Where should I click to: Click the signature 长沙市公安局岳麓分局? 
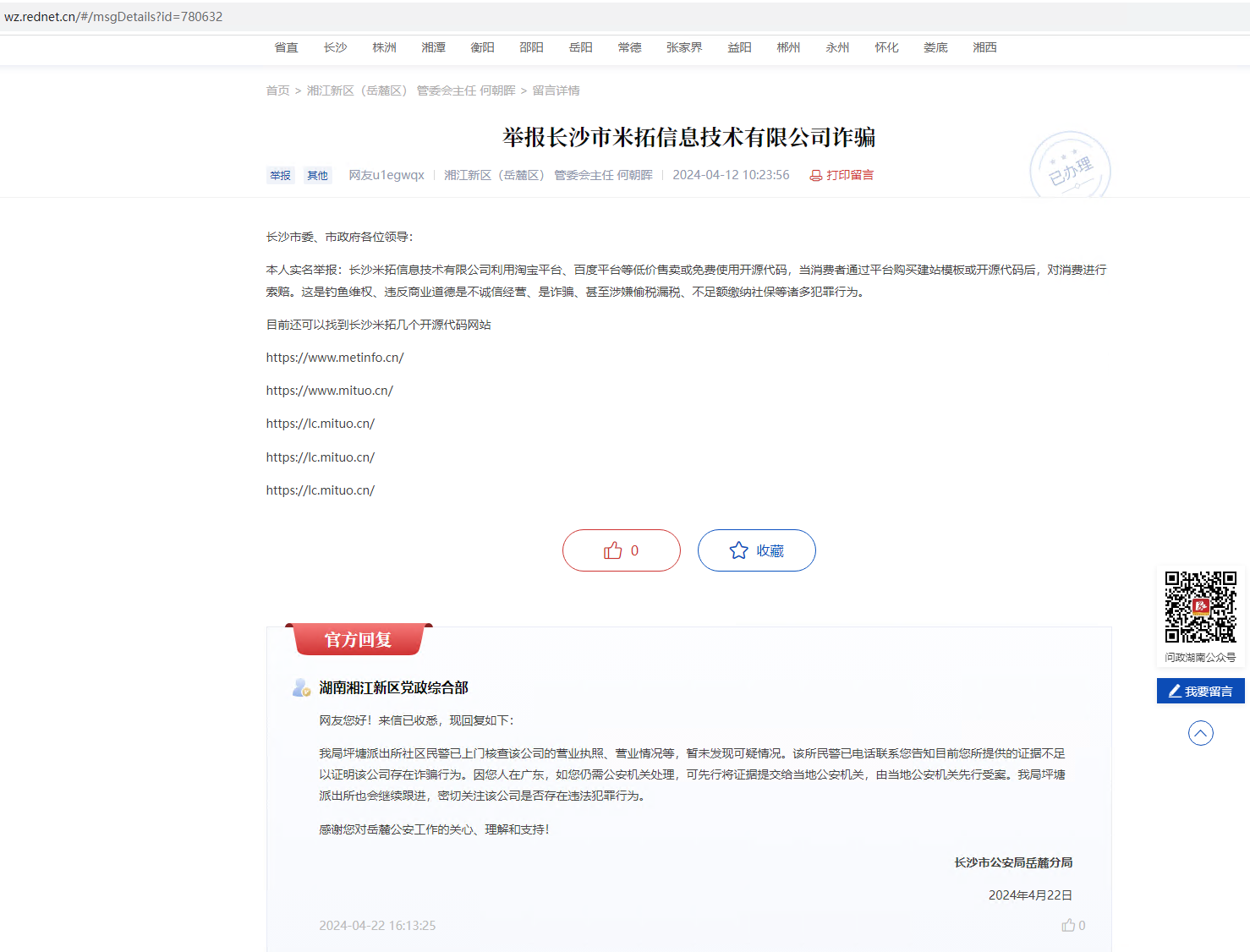tap(1014, 862)
